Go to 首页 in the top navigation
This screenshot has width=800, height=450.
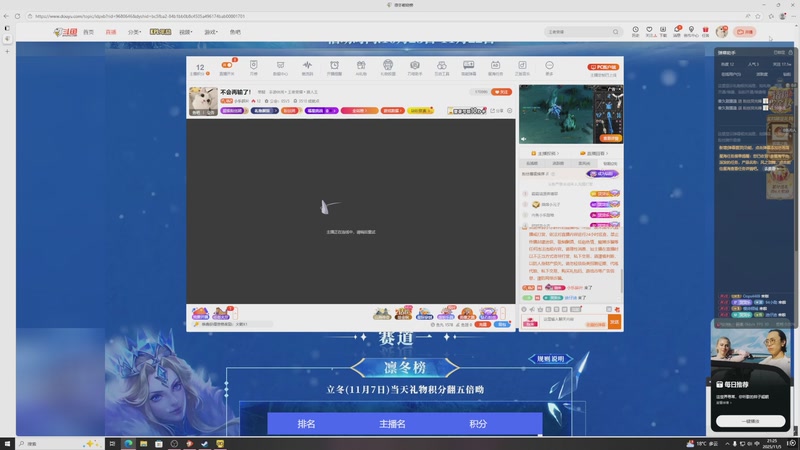coord(88,32)
